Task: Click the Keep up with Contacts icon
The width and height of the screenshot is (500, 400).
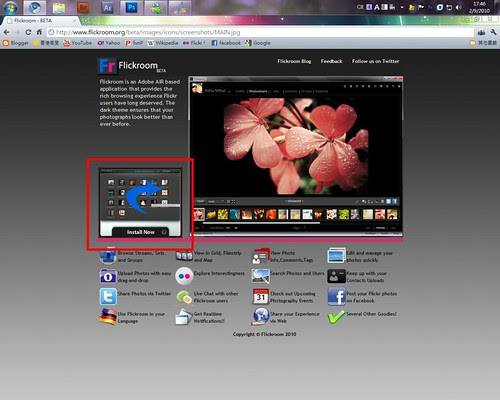Action: (x=336, y=276)
